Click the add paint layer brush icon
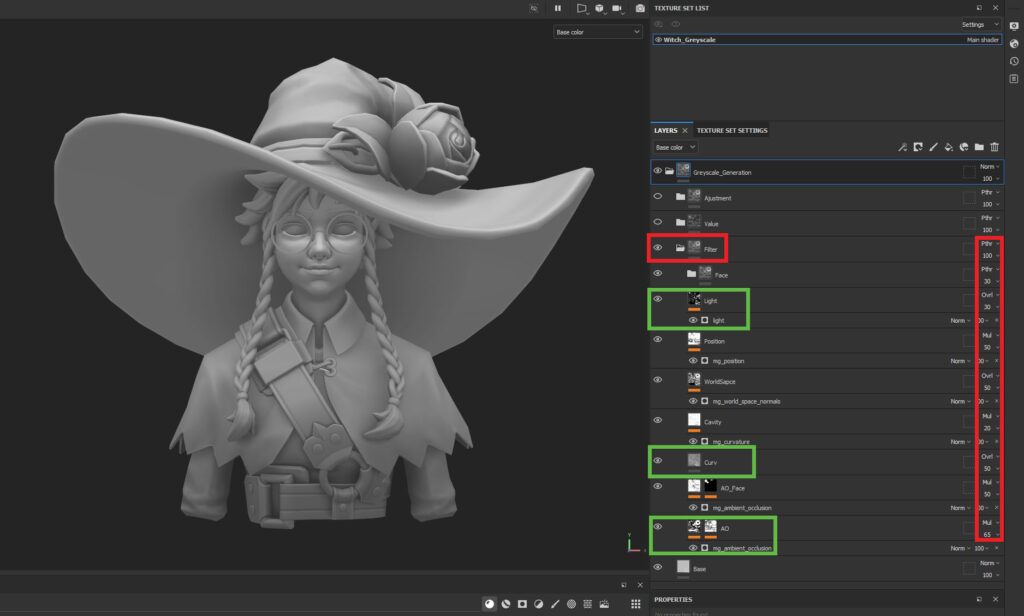The image size is (1024, 616). point(933,147)
